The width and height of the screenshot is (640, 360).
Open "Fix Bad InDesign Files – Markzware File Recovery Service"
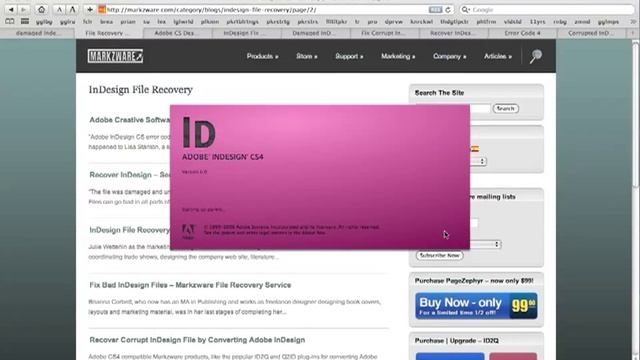click(x=190, y=285)
